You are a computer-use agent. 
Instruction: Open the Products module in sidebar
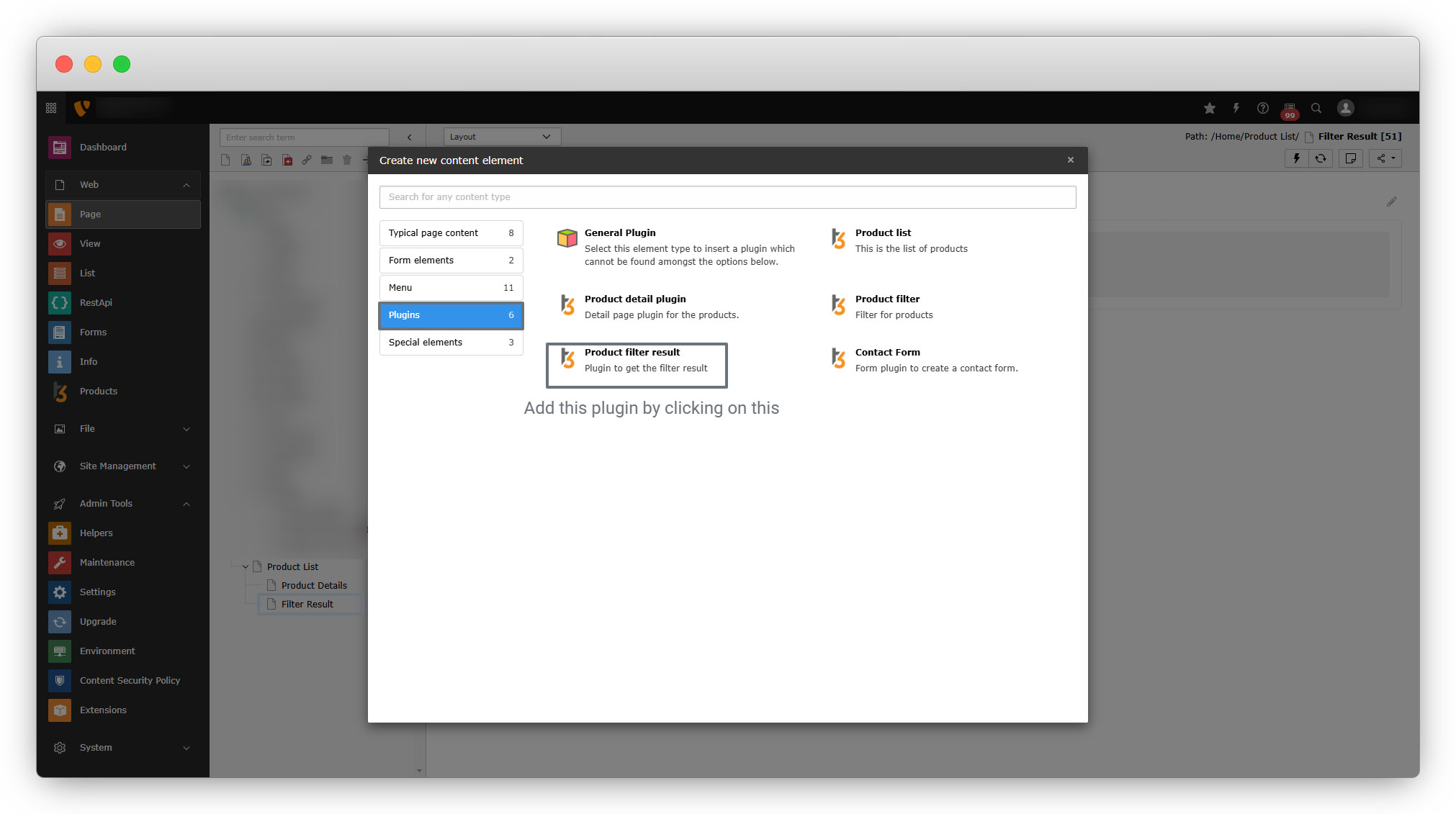coord(98,391)
